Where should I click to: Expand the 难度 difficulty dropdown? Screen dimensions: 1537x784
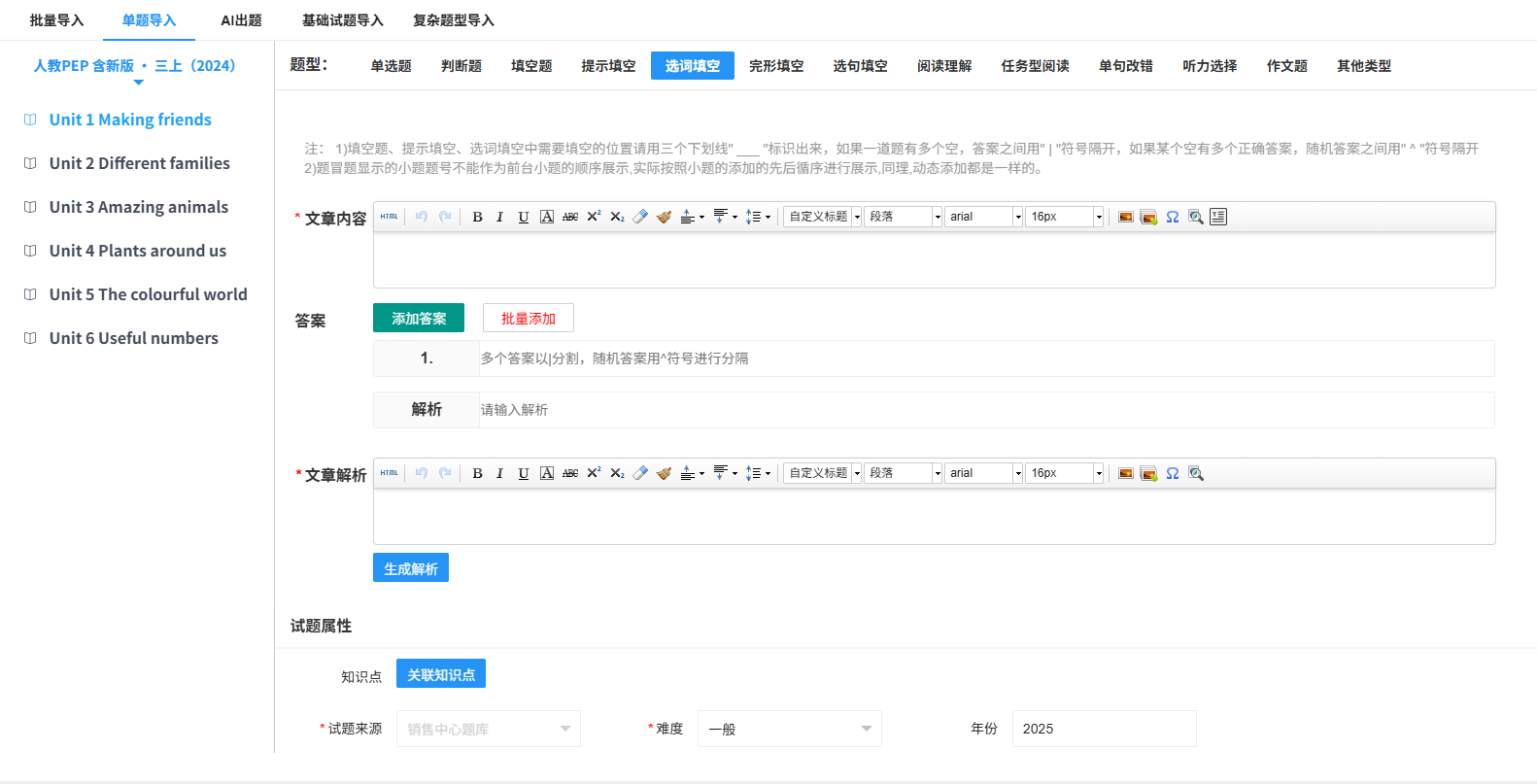tap(789, 729)
